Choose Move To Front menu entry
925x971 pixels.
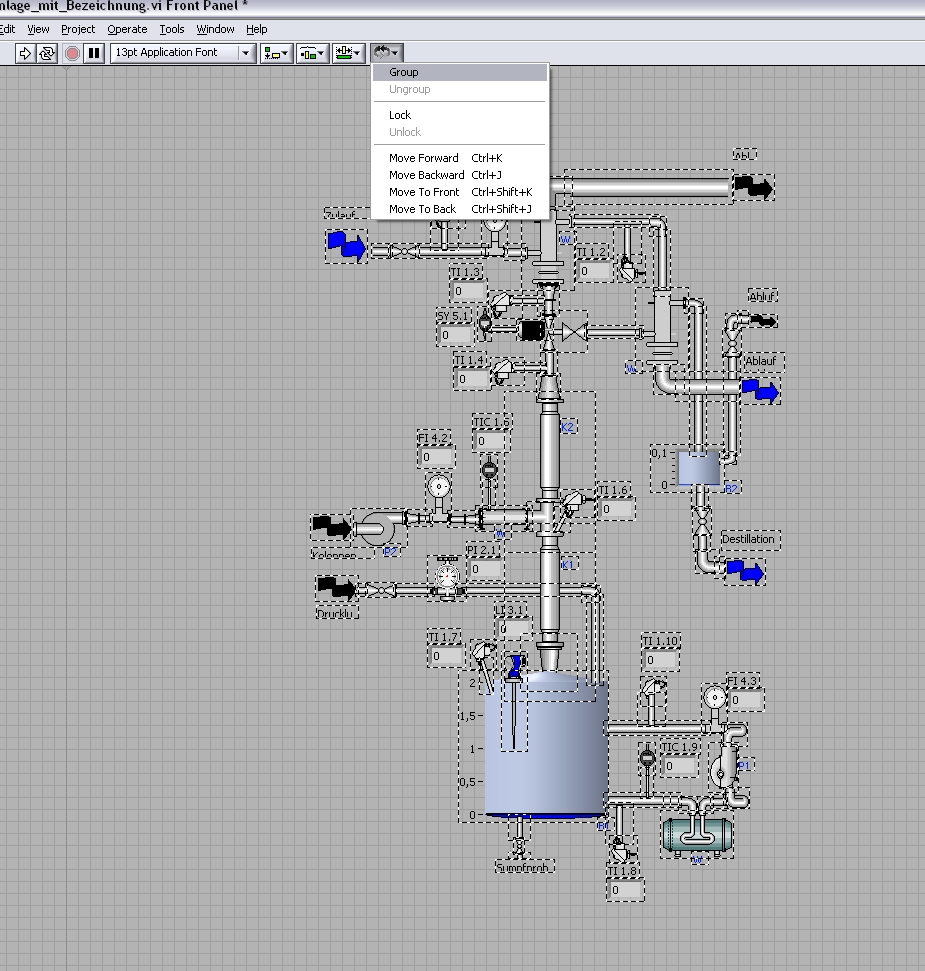424,192
